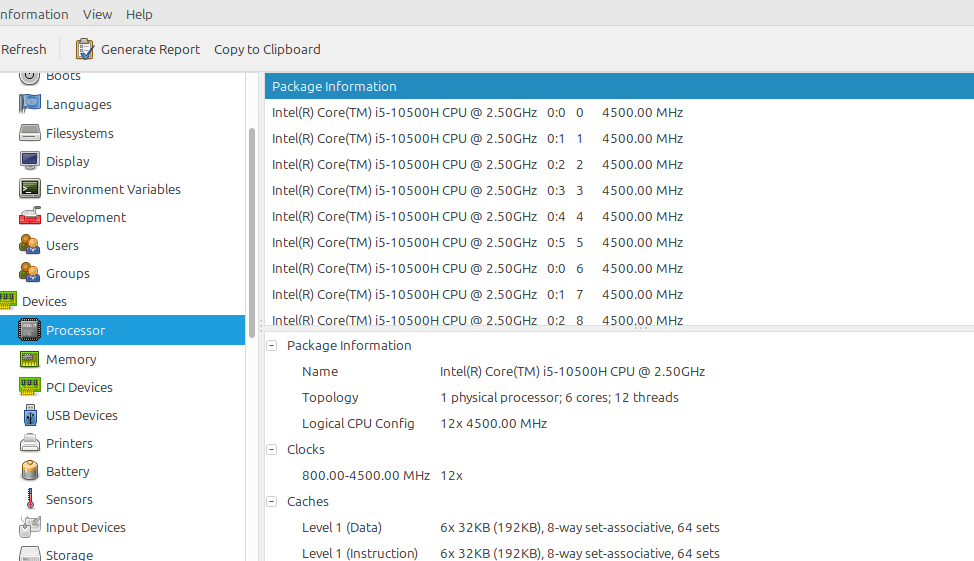The width and height of the screenshot is (974, 561).
Task: Select the Battery icon
Action: pyautogui.click(x=29, y=471)
